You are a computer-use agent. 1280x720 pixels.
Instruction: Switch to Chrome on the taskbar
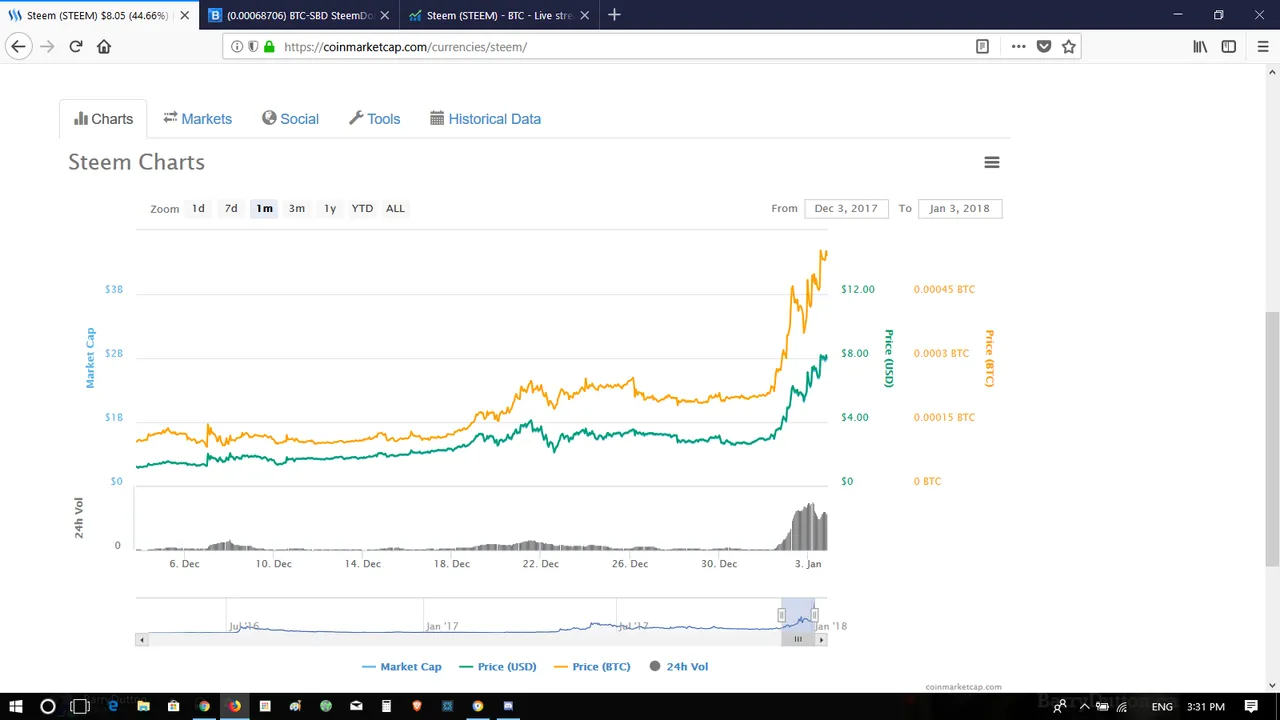204,706
